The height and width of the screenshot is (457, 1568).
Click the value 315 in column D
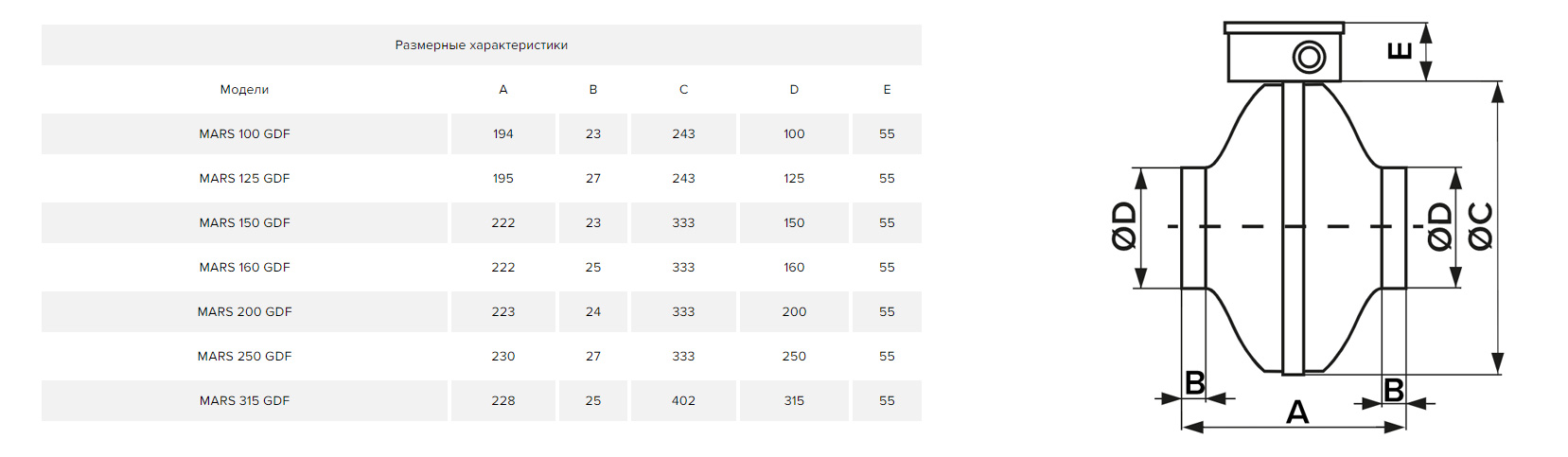coord(794,401)
